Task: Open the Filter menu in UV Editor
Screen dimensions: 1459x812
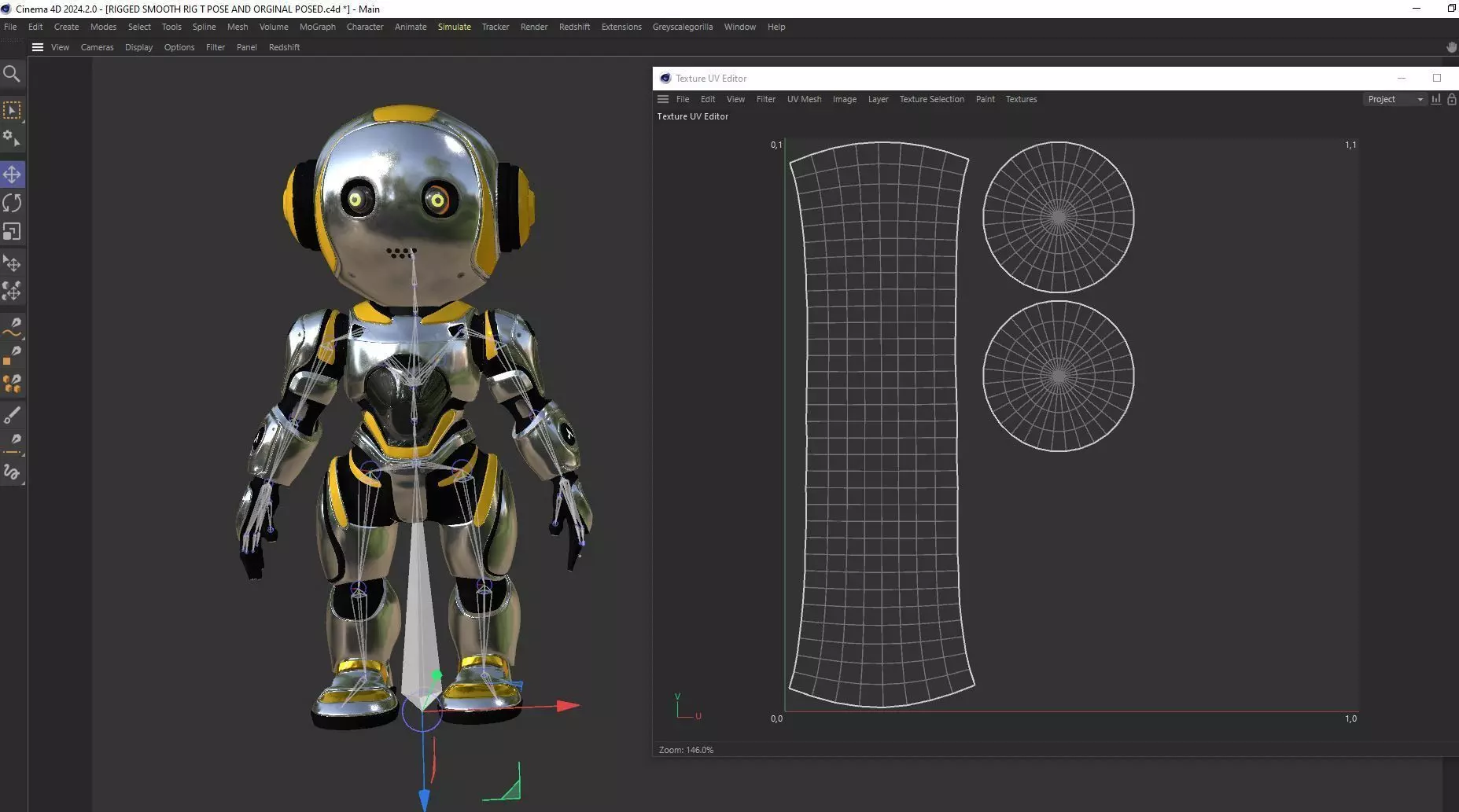Action: 765,99
